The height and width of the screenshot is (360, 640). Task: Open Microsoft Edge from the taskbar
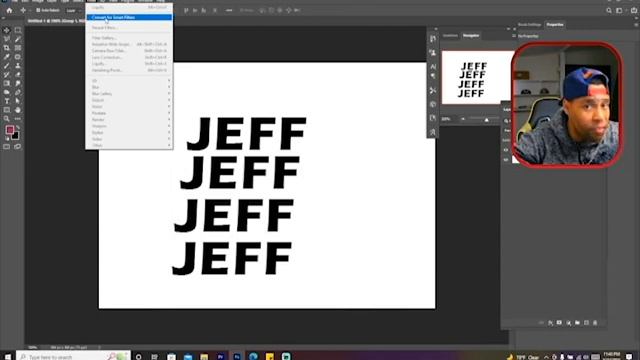click(253, 356)
